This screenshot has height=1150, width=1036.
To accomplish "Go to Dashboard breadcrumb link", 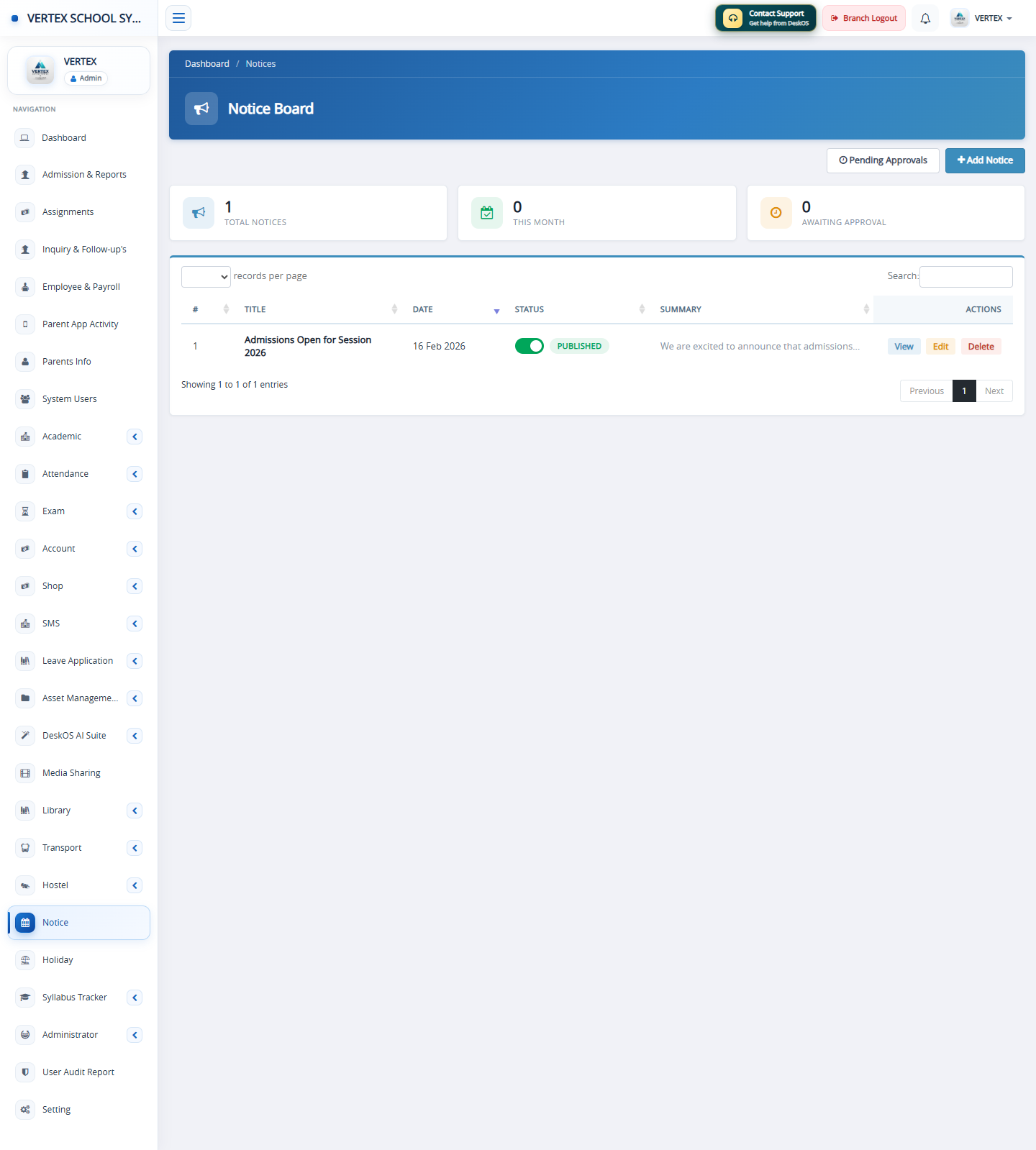I will click(207, 64).
